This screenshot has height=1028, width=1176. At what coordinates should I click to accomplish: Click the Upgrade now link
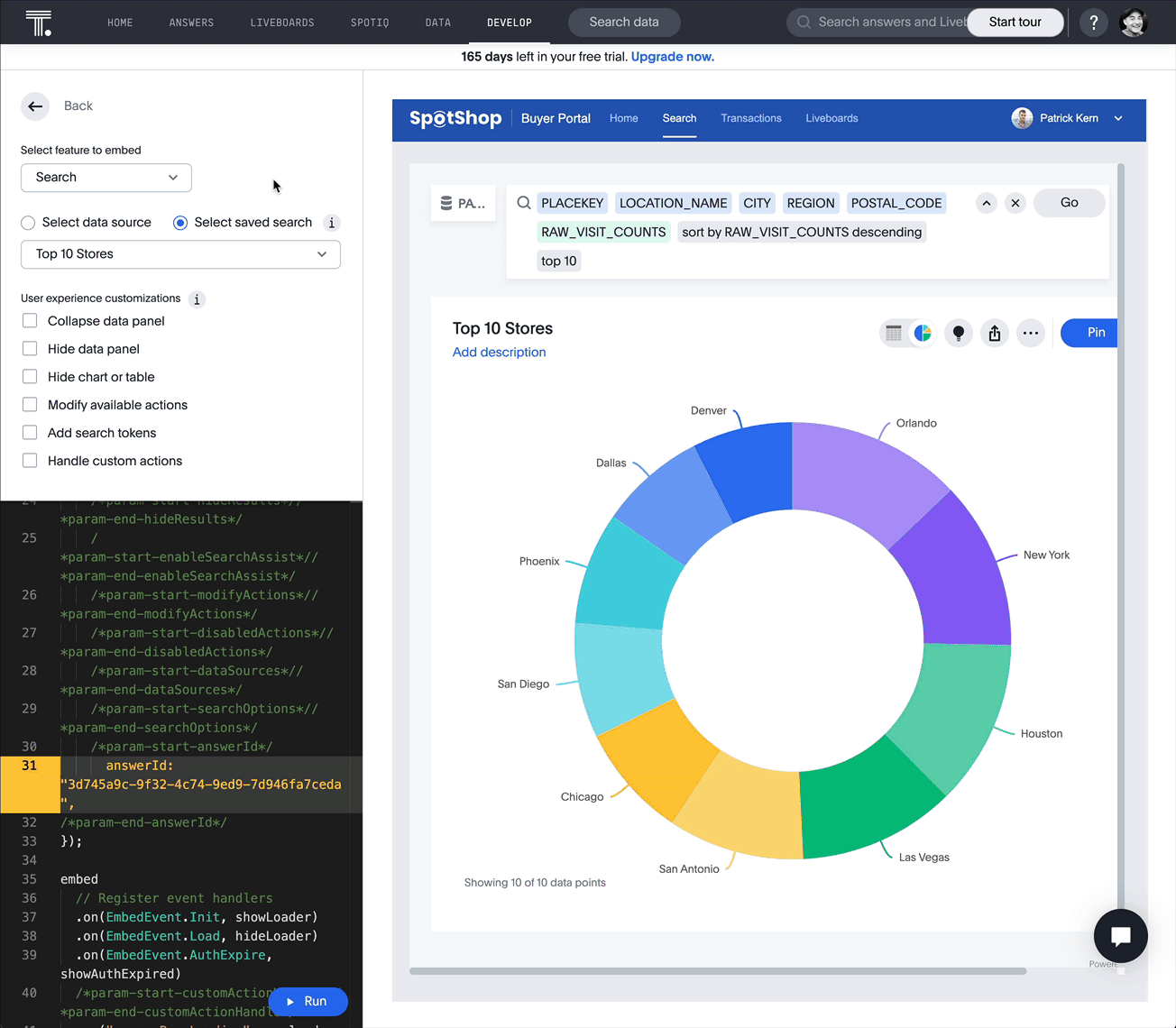coord(672,57)
